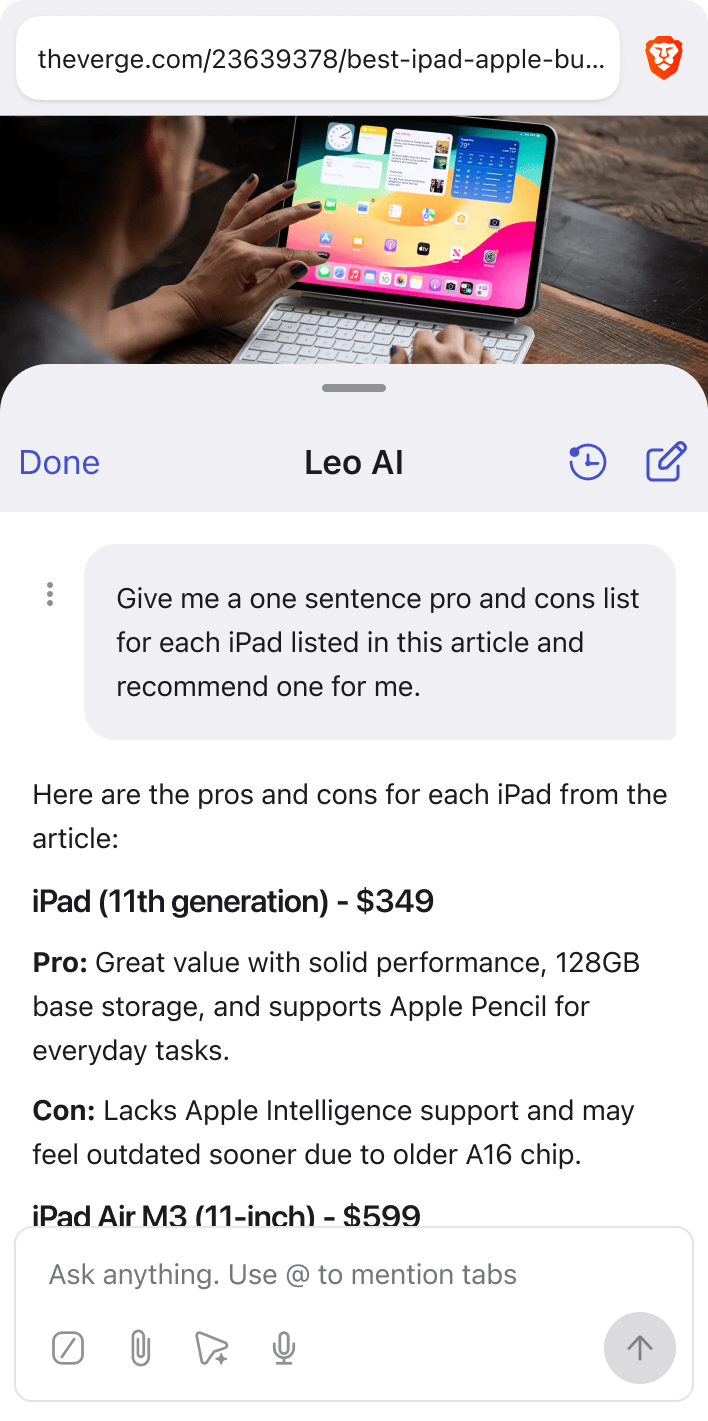Select the bold 'Pro:' label in the response
Image resolution: width=708 pixels, height=1421 pixels.
[60, 962]
